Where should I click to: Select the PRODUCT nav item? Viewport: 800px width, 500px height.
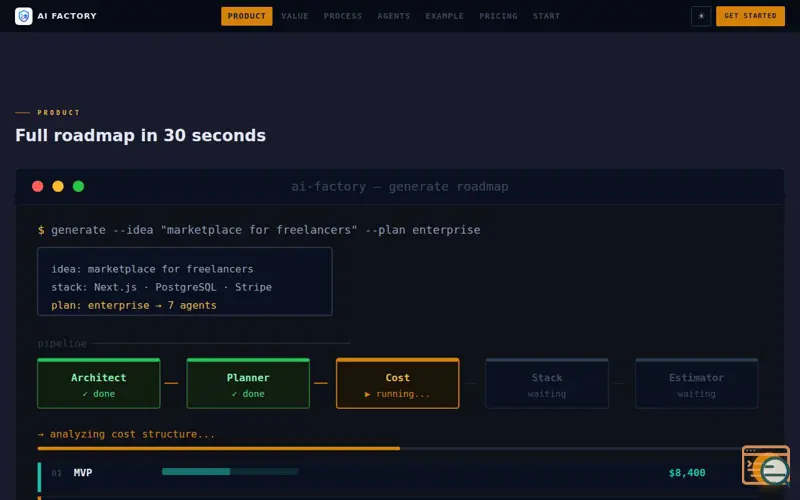point(246,16)
